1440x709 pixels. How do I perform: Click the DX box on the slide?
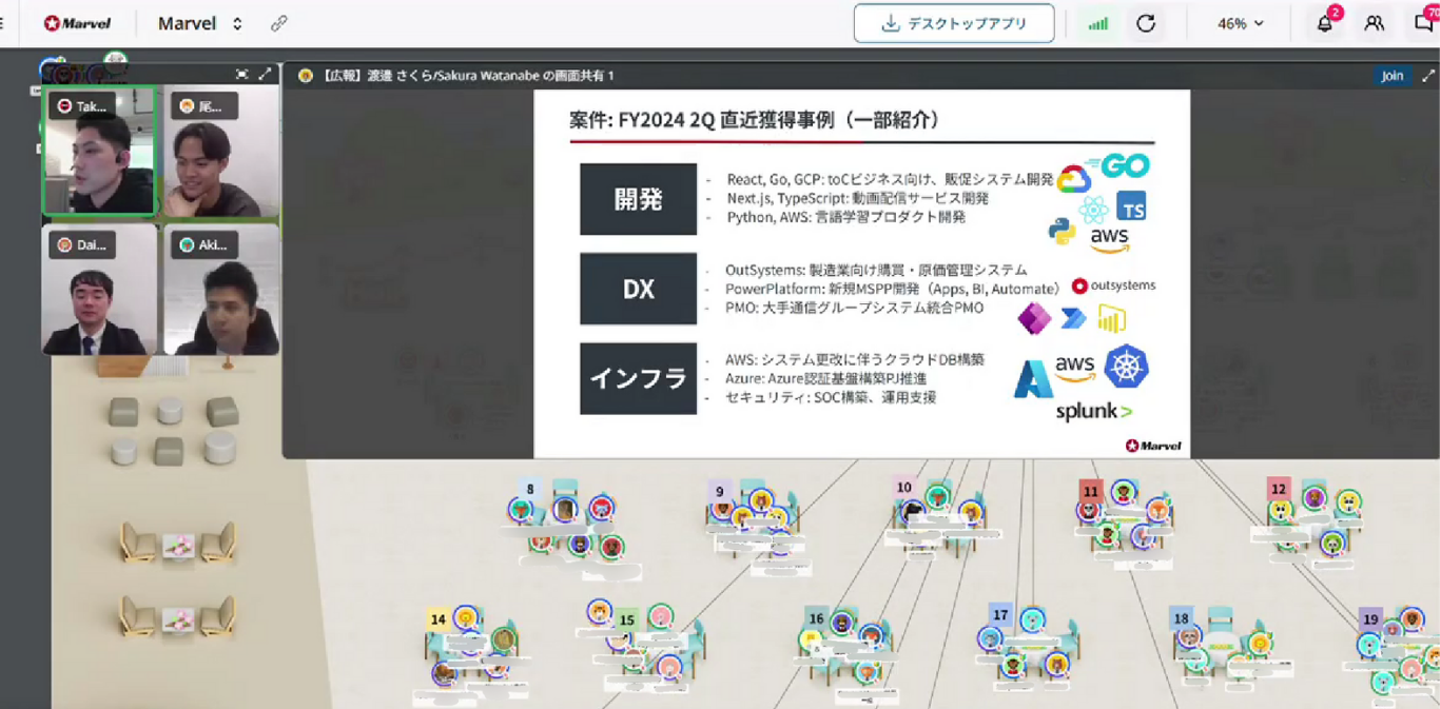[638, 289]
